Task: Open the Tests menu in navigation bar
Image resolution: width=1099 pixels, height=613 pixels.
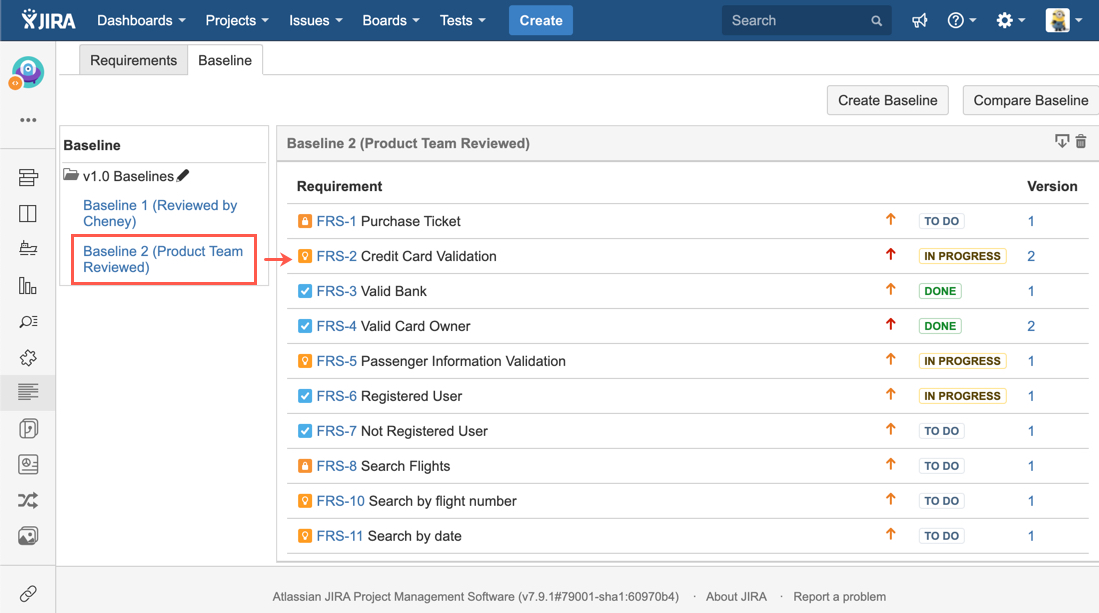Action: coord(462,21)
